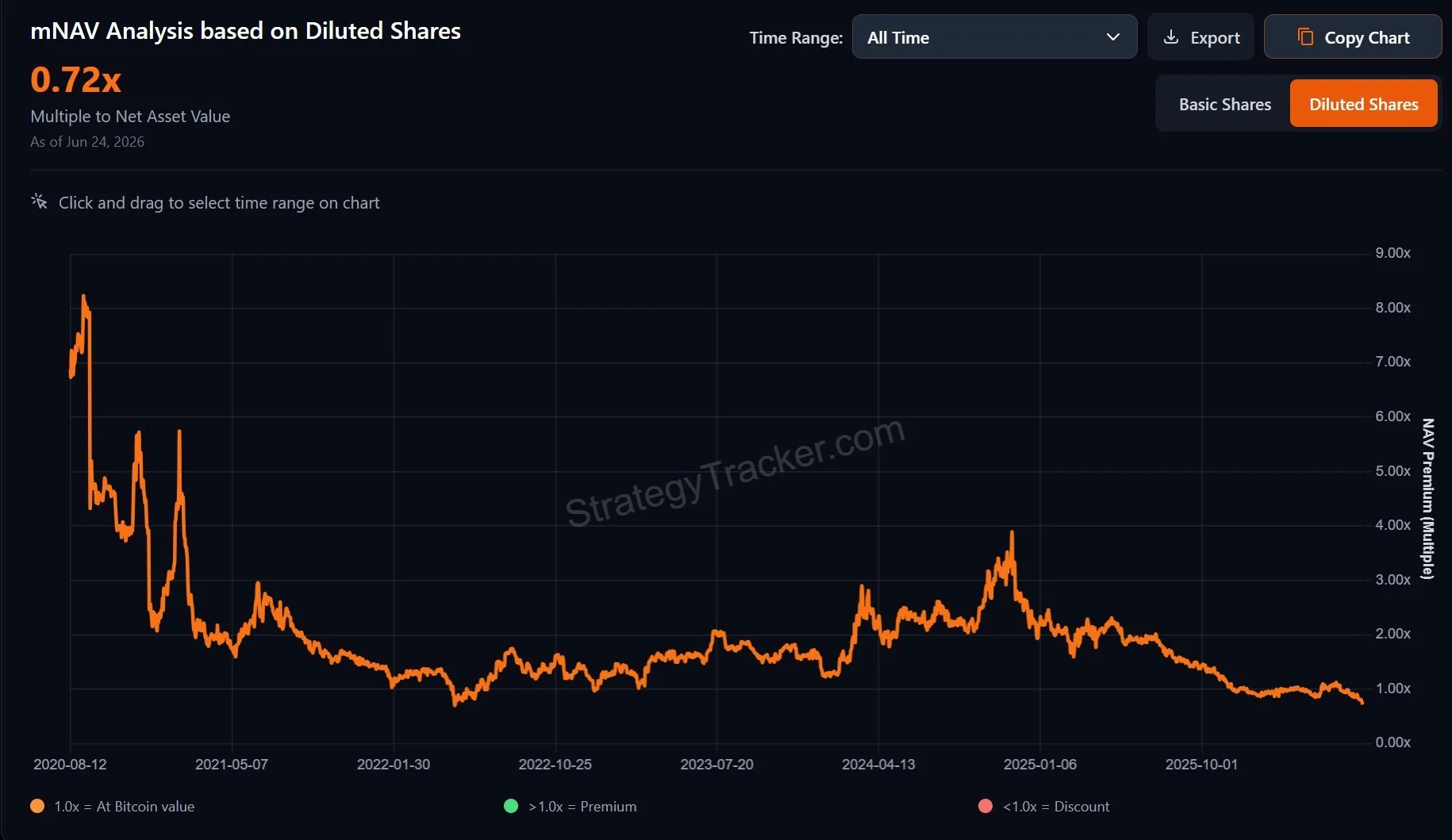Click the copy icon on Copy Chart

(1305, 37)
